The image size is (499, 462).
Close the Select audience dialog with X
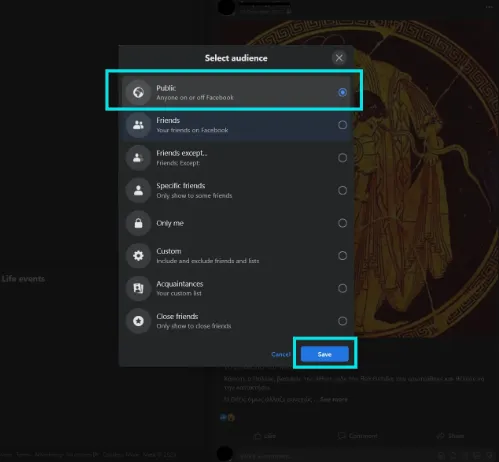[x=339, y=58]
